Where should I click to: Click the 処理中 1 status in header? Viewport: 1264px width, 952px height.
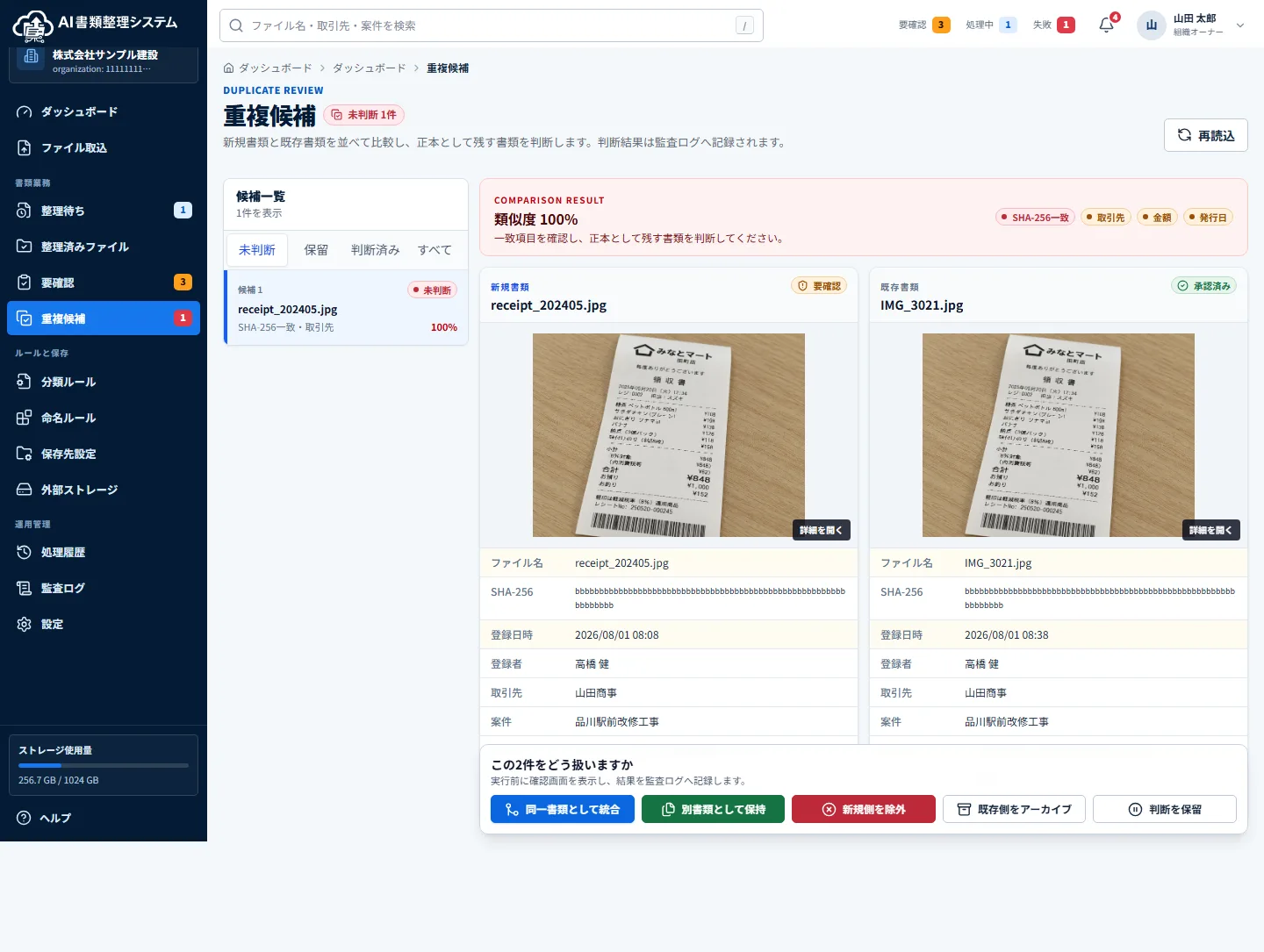click(991, 25)
